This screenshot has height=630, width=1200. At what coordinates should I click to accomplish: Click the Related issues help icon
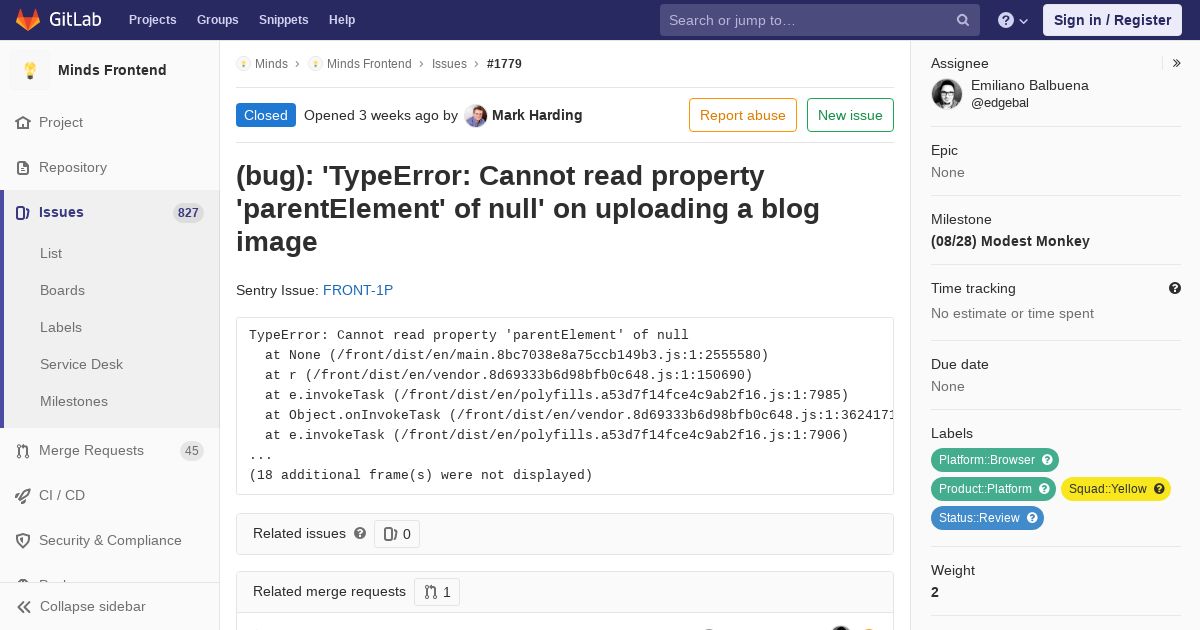(360, 534)
